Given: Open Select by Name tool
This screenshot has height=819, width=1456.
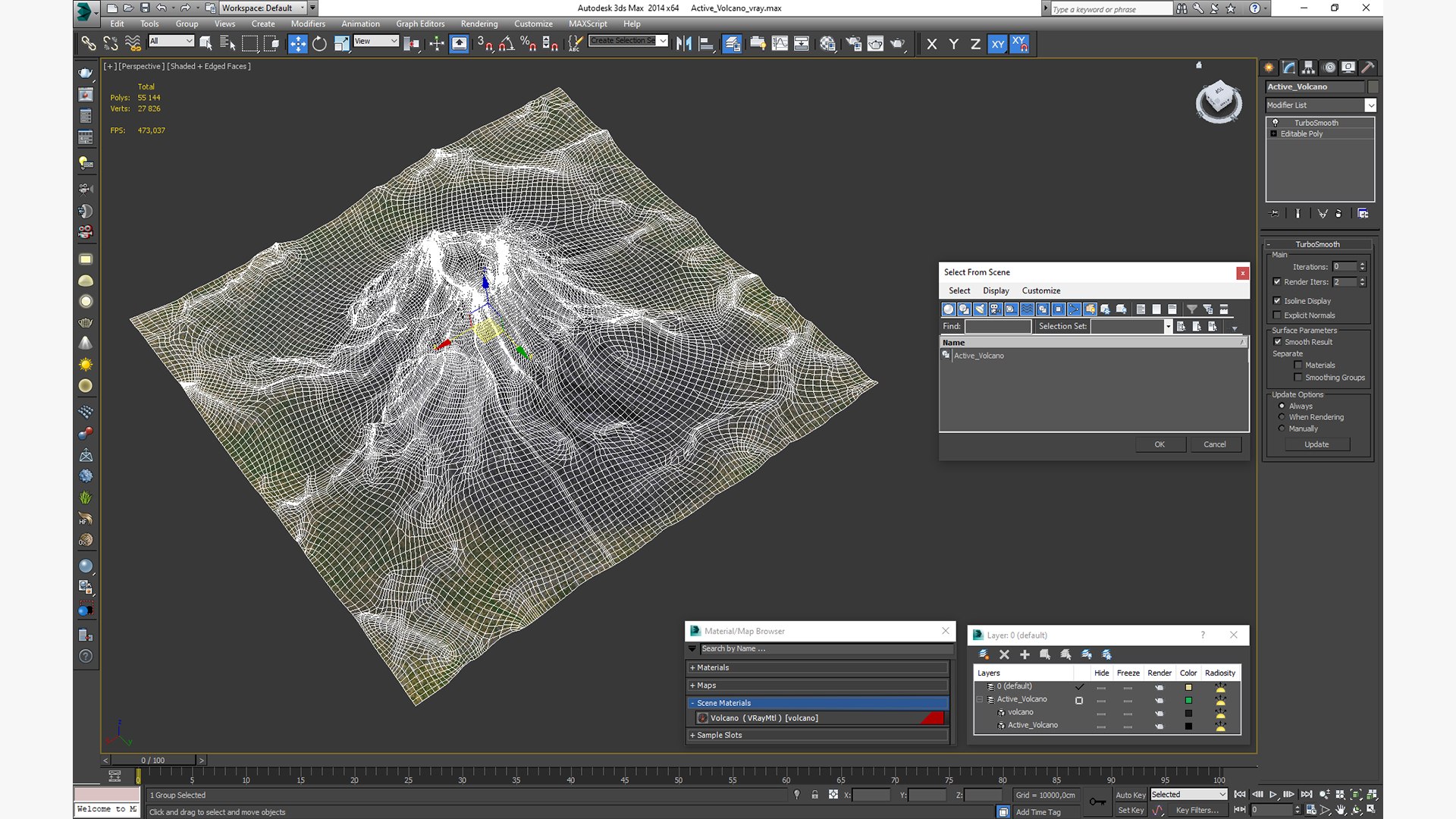Looking at the screenshot, I should [x=227, y=44].
